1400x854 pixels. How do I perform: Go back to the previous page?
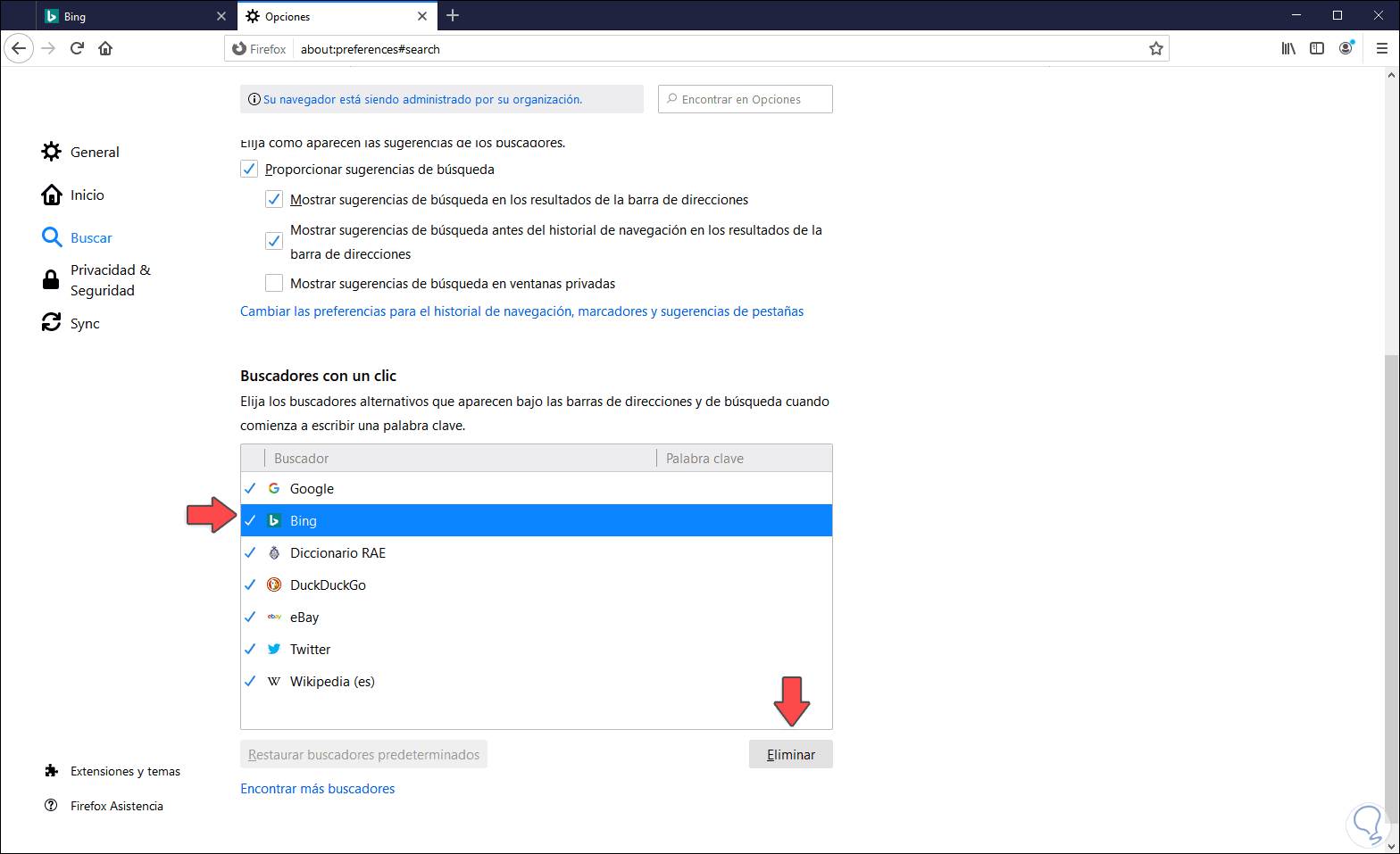point(19,48)
